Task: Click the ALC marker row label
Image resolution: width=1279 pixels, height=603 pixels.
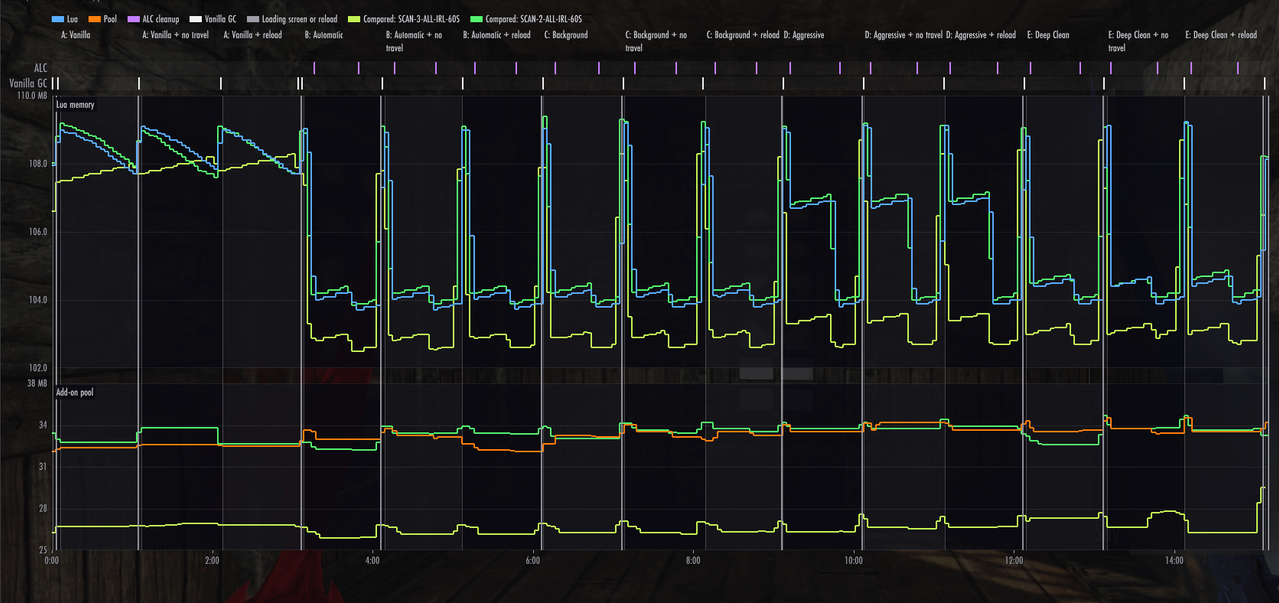Action: coord(42,68)
